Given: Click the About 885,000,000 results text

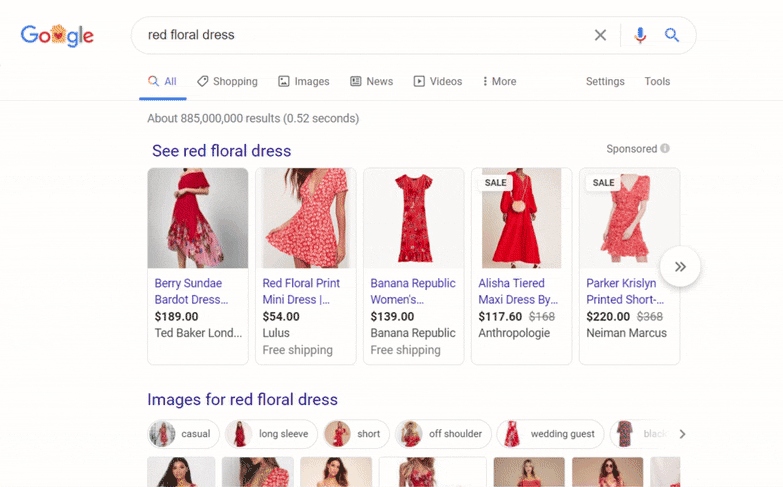Looking at the screenshot, I should pyautogui.click(x=253, y=118).
